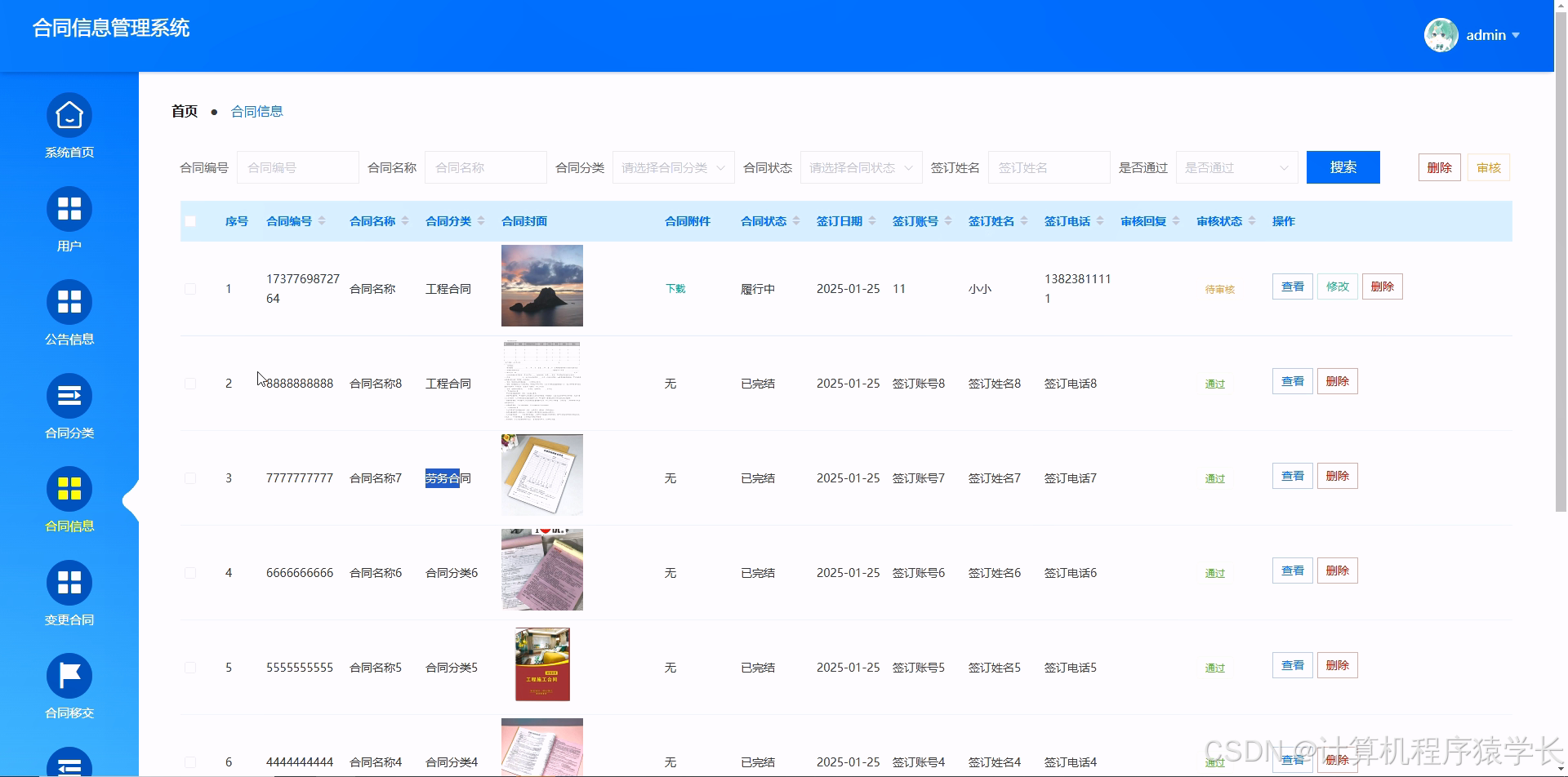This screenshot has height=777, width=1568.
Task: Check the checkbox for row 1
Action: pyautogui.click(x=190, y=288)
